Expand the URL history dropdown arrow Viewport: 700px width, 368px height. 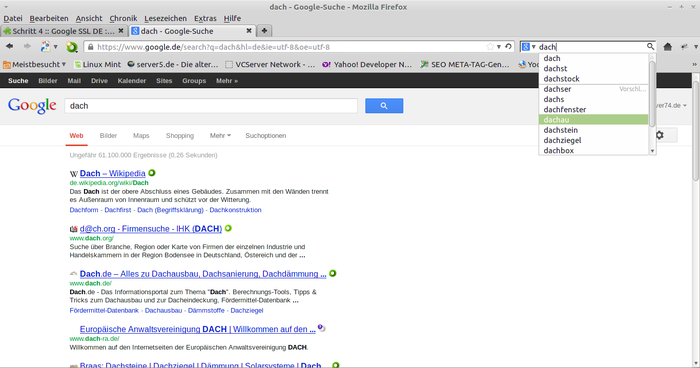499,46
